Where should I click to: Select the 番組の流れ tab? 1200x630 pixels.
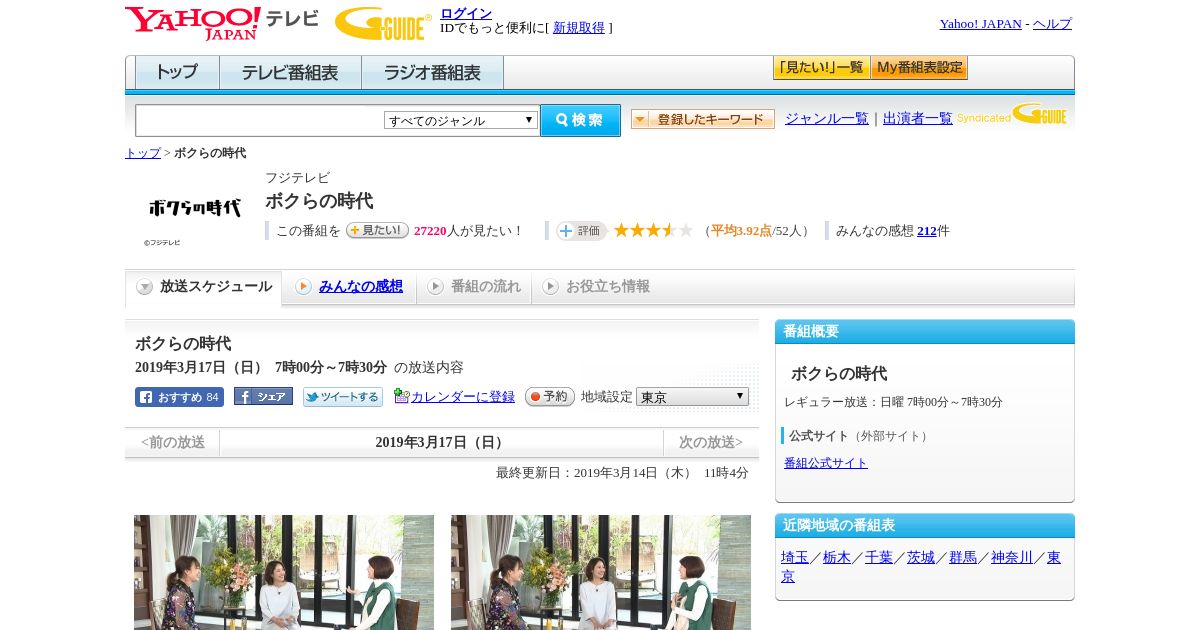click(474, 287)
